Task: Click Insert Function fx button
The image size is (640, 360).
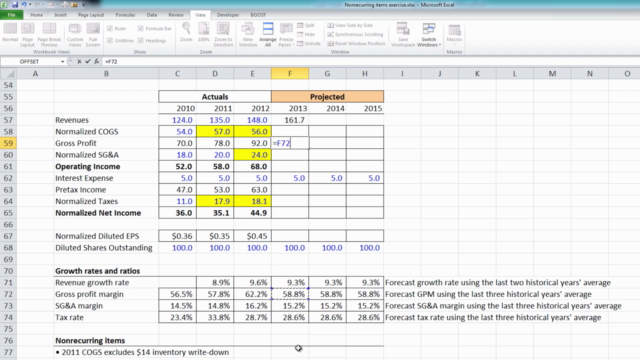Action: point(96,61)
